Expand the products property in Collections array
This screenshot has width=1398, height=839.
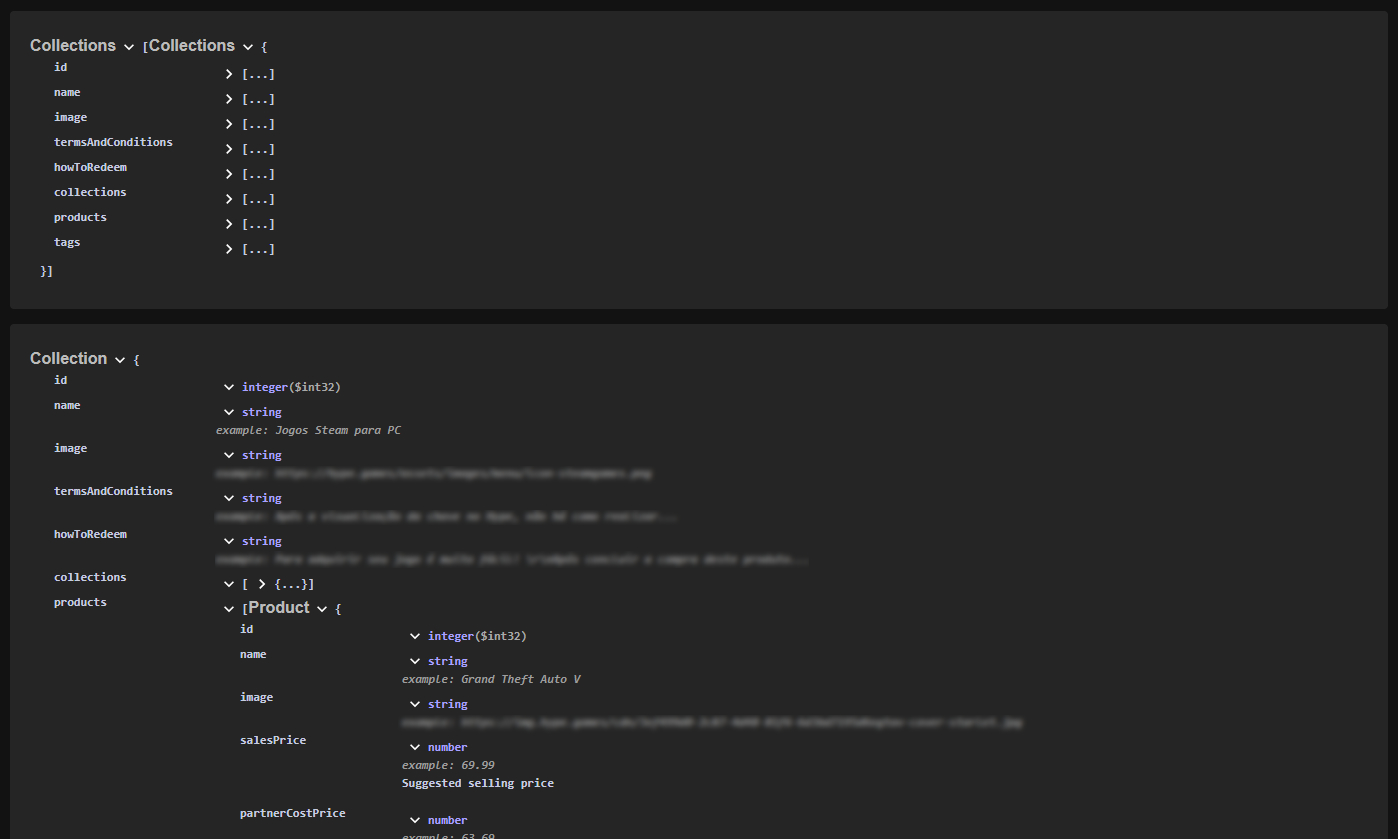click(229, 224)
